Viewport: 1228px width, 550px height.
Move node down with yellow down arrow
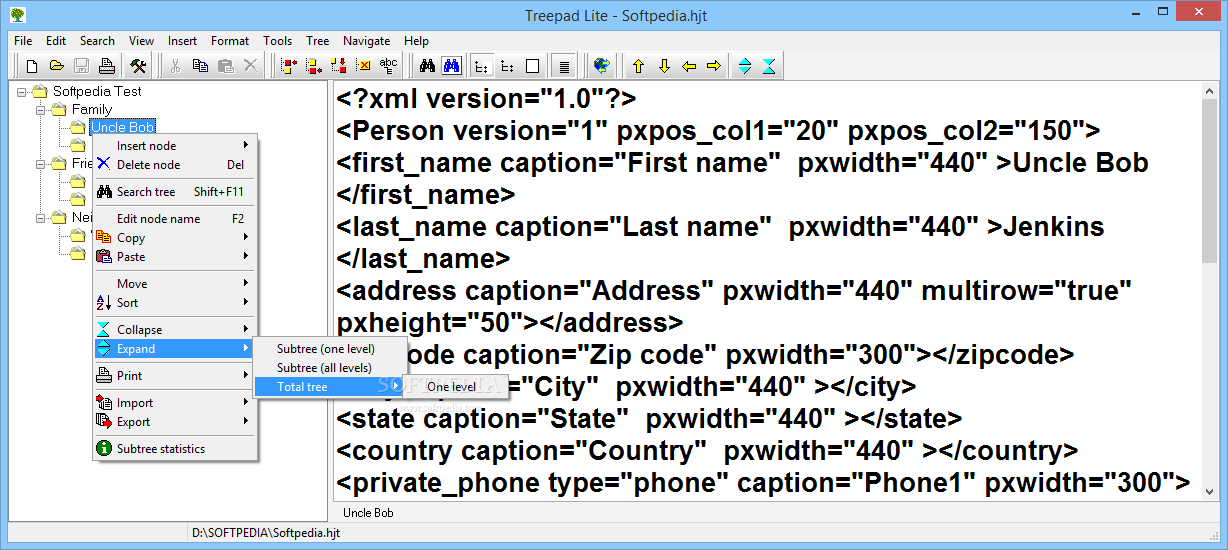(663, 66)
